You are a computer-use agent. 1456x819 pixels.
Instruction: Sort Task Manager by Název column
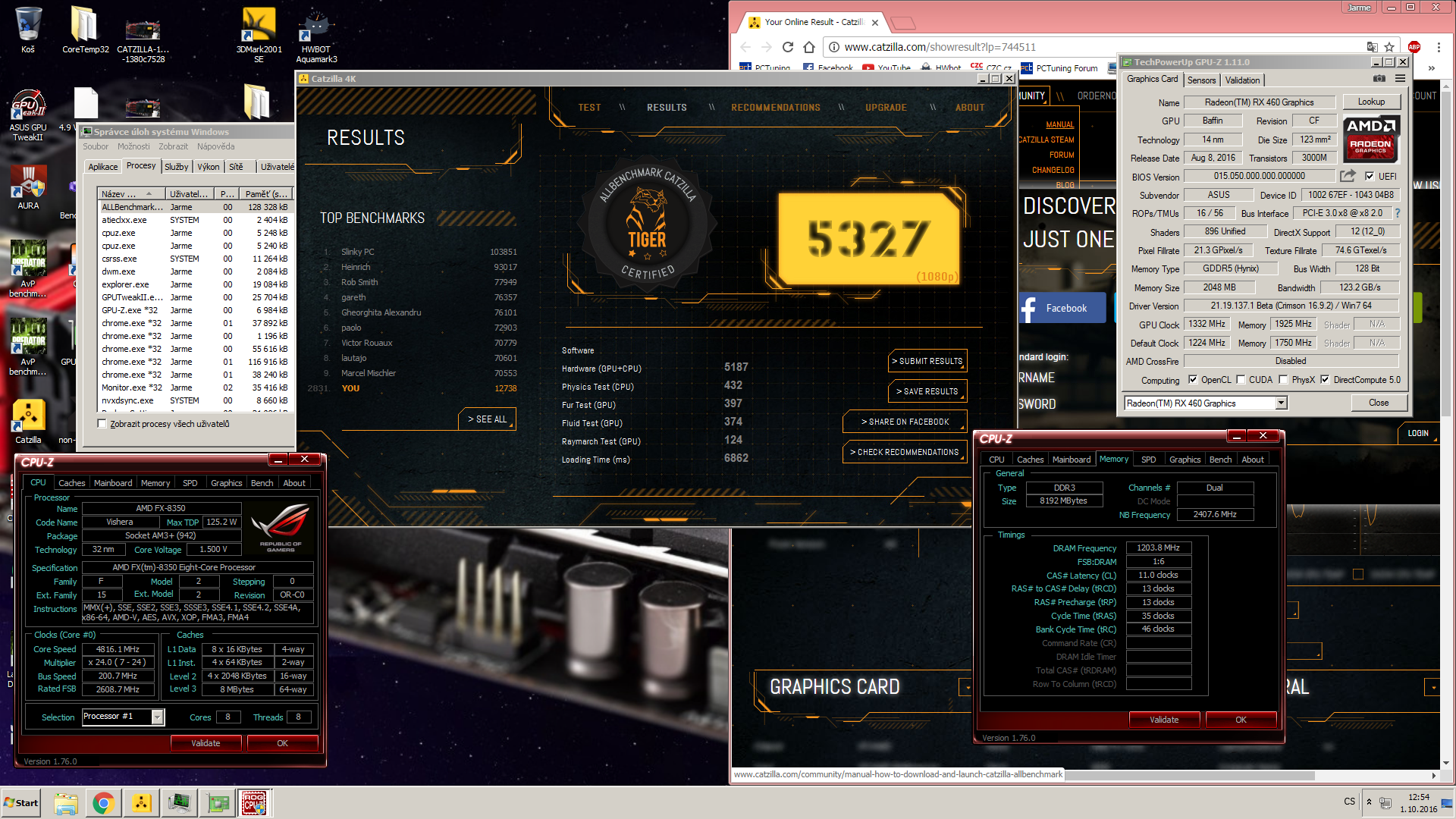131,194
